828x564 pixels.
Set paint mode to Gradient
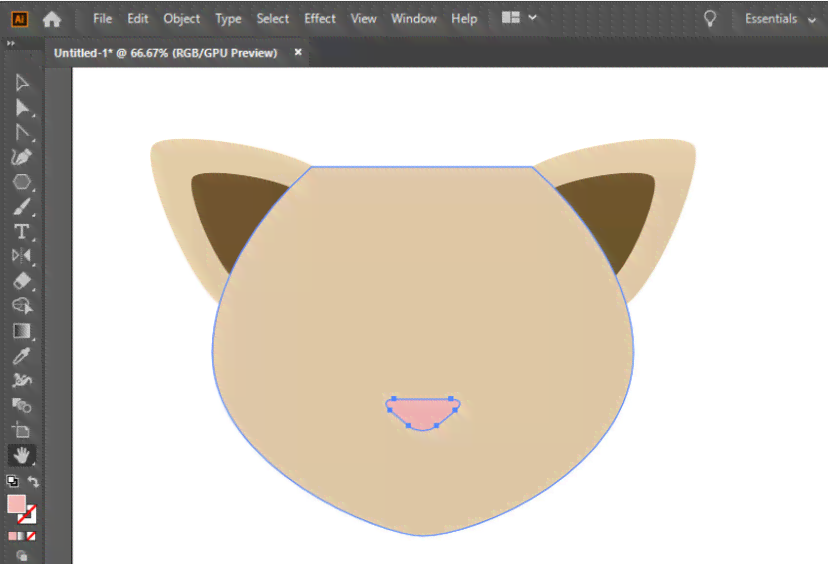22,536
